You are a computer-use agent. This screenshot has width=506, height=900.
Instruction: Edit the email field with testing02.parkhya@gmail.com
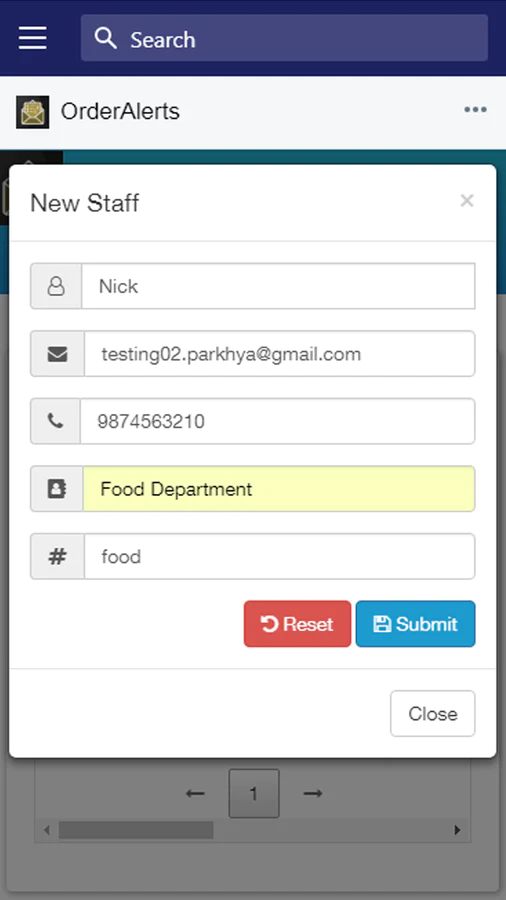[279, 354]
